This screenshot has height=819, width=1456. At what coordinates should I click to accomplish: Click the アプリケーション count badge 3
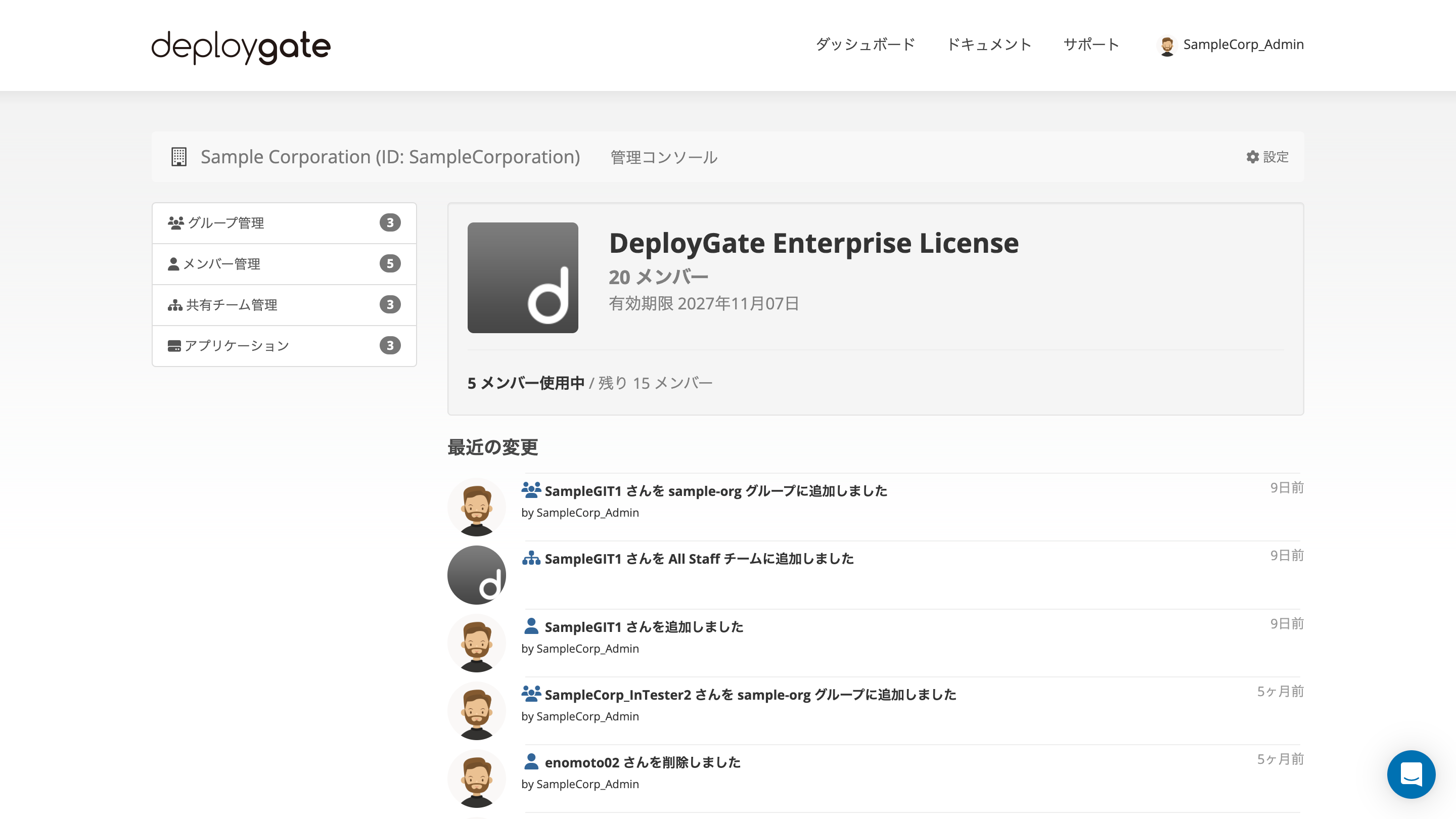point(390,345)
